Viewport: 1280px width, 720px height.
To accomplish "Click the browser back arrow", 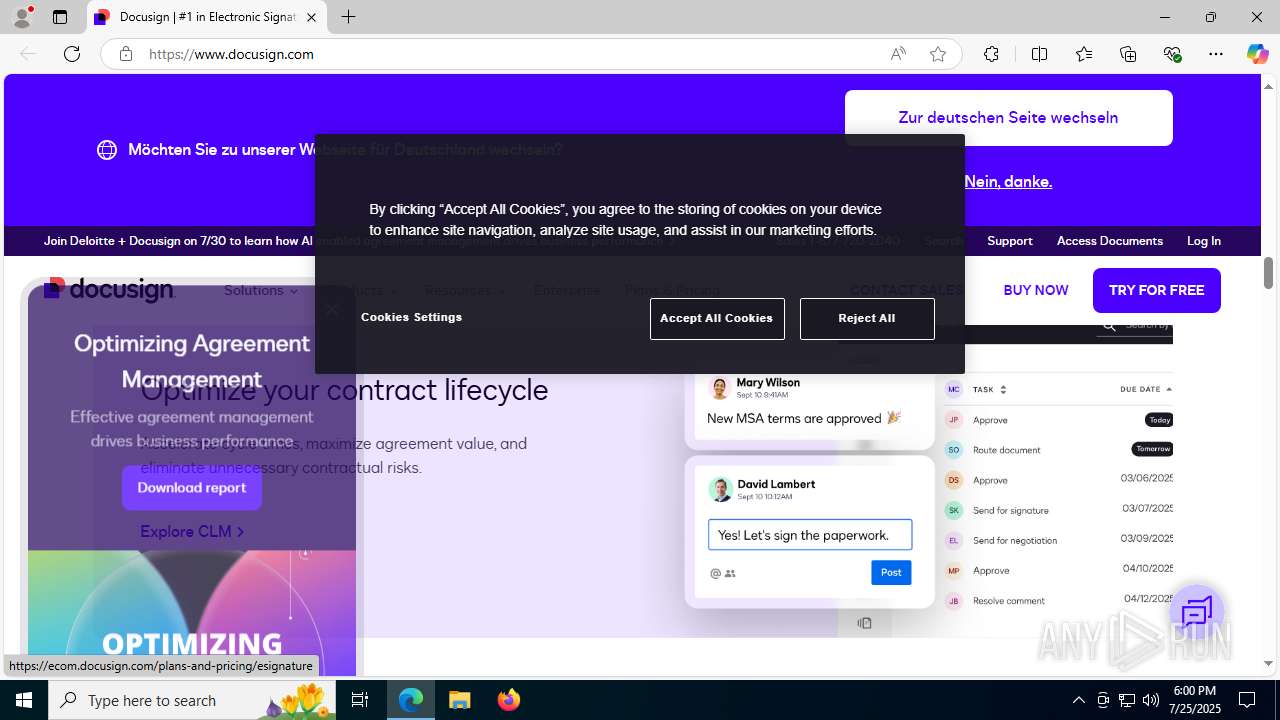I will pos(28,54).
